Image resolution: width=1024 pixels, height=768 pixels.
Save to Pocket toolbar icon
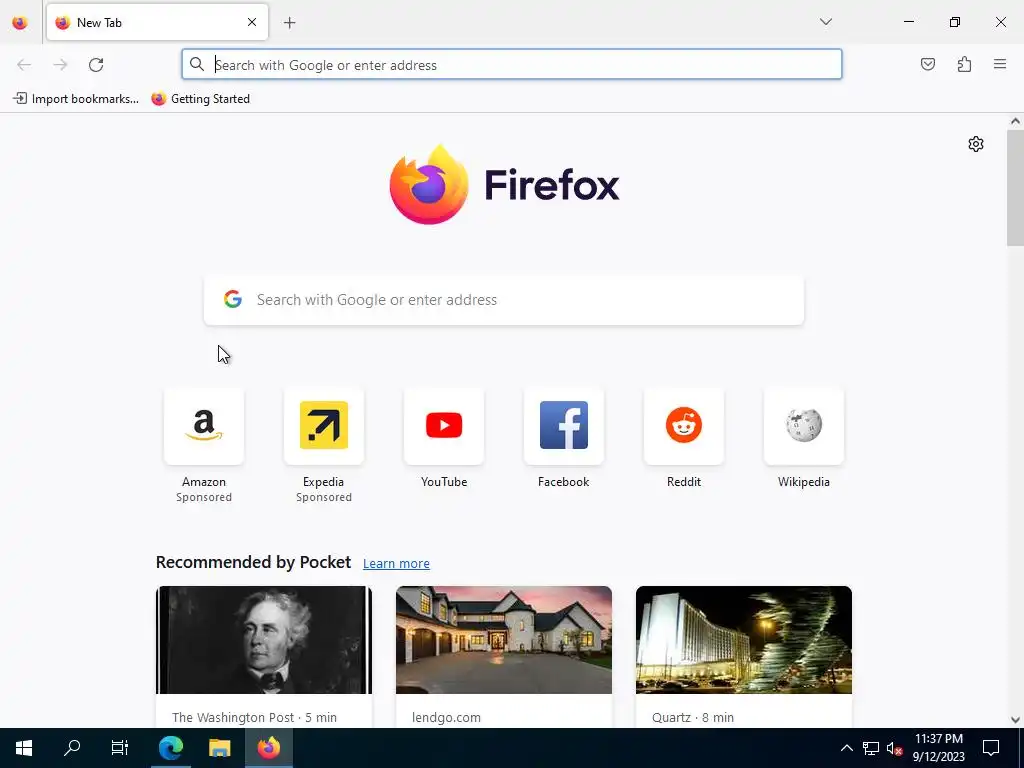(927, 64)
